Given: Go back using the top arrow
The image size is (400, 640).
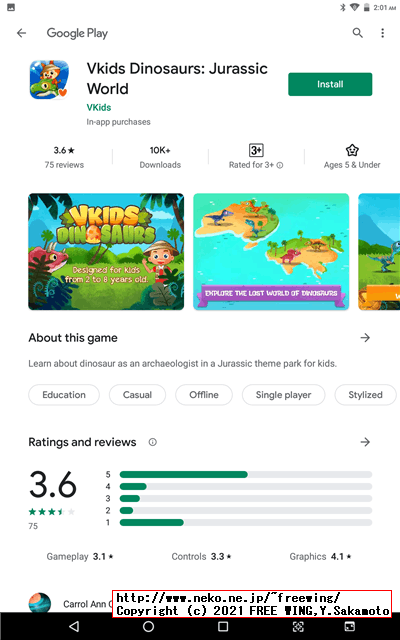Looking at the screenshot, I should pyautogui.click(x=21, y=33).
